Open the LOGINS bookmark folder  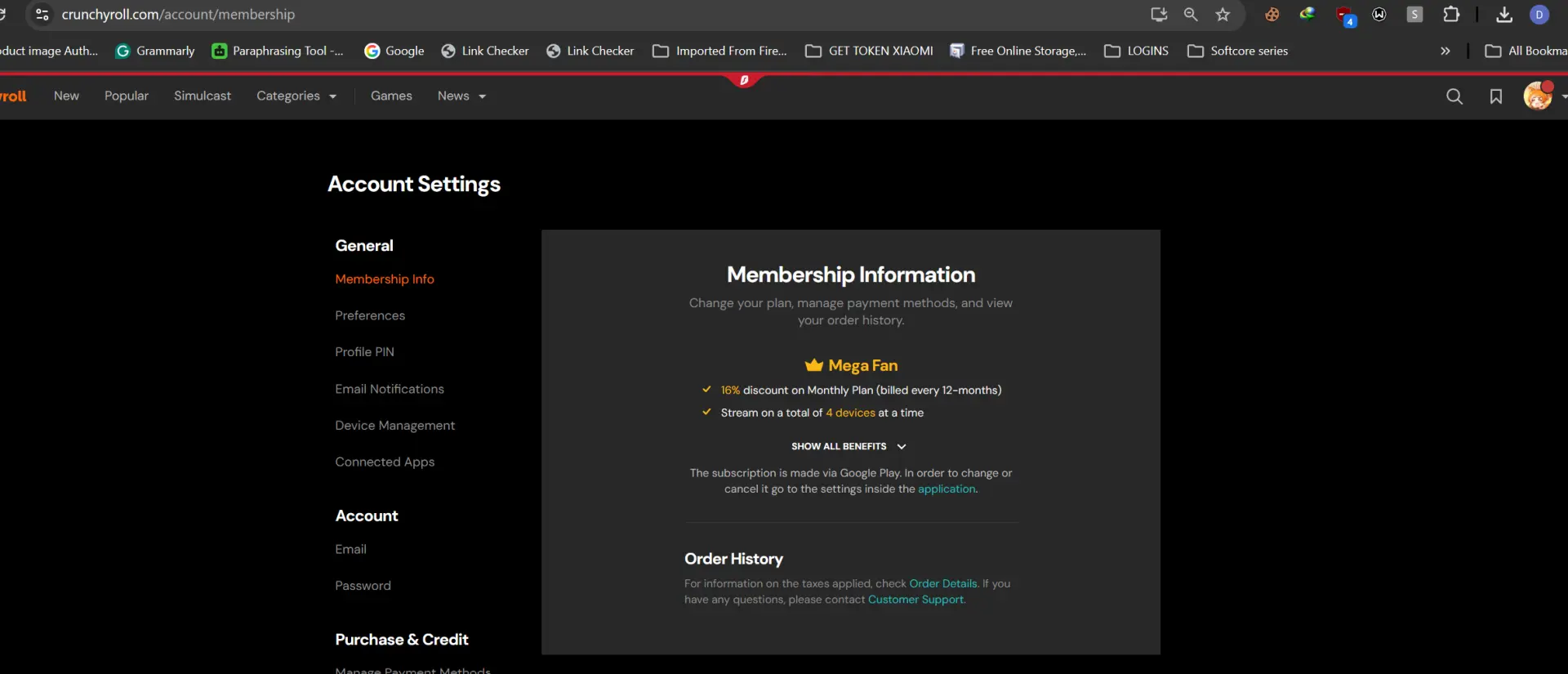tap(1136, 51)
